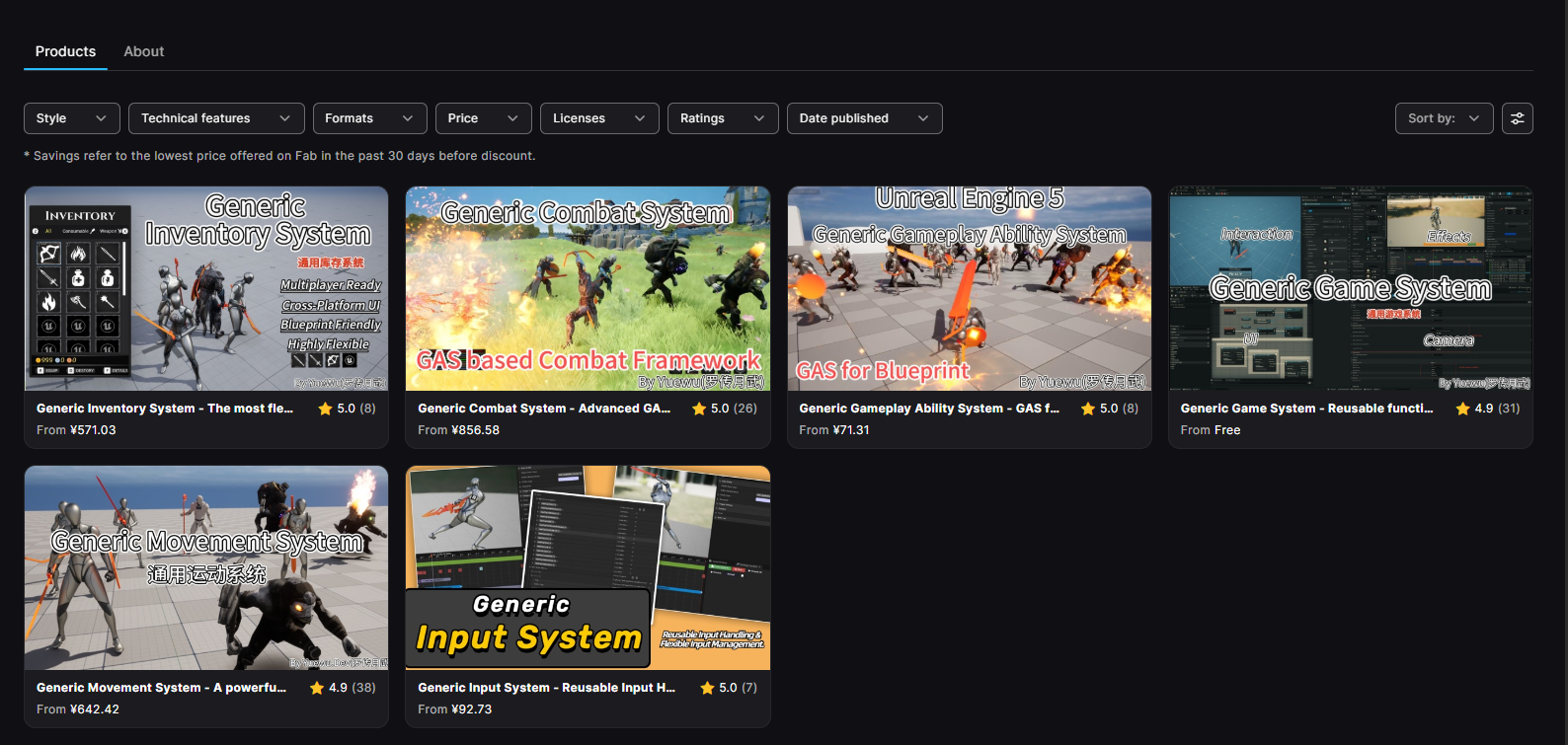Click the Generic Gameplay Ability System title link
Screen dimensions: 1568x745
click(x=929, y=409)
